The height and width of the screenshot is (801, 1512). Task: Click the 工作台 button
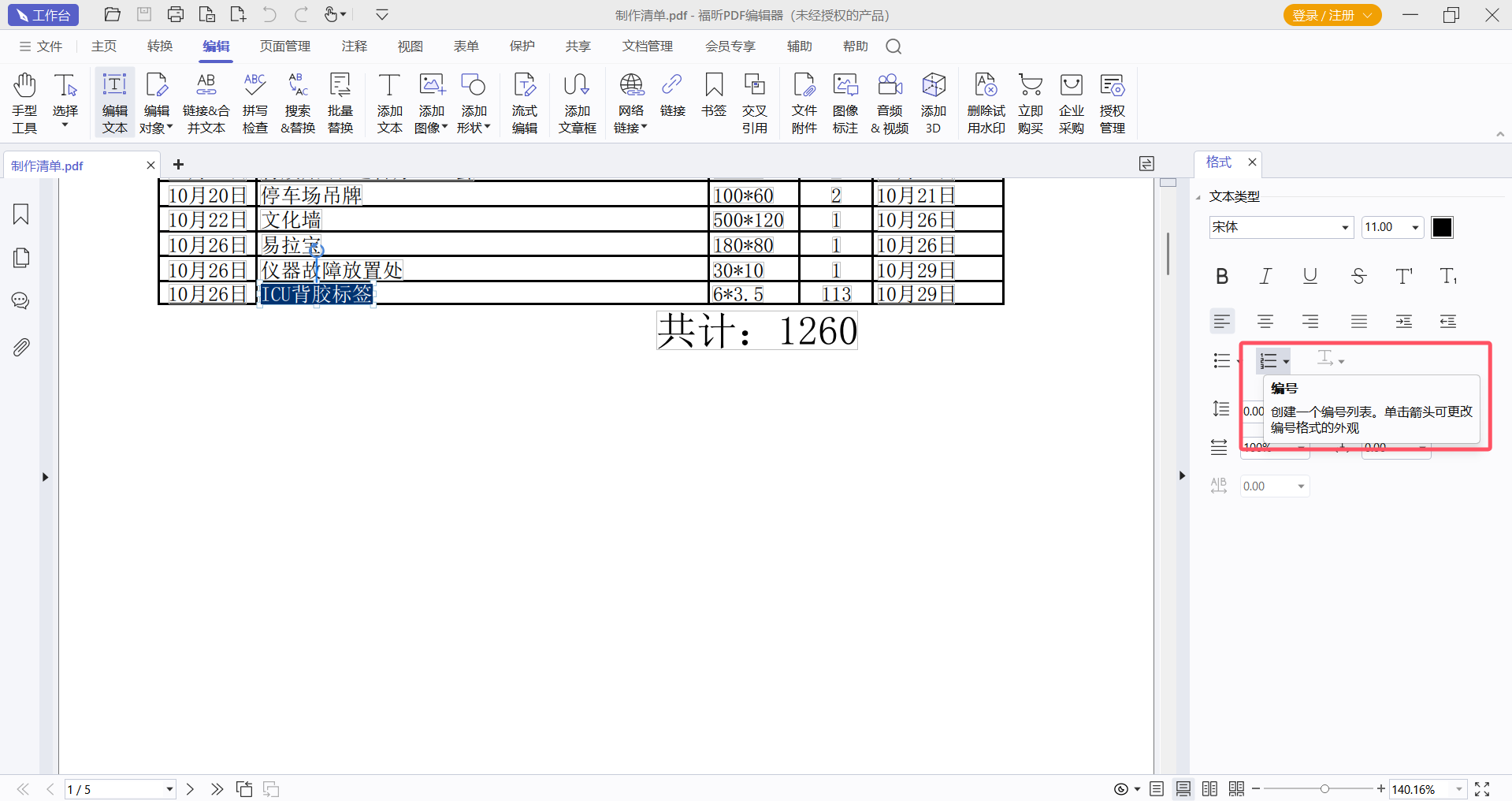(43, 15)
